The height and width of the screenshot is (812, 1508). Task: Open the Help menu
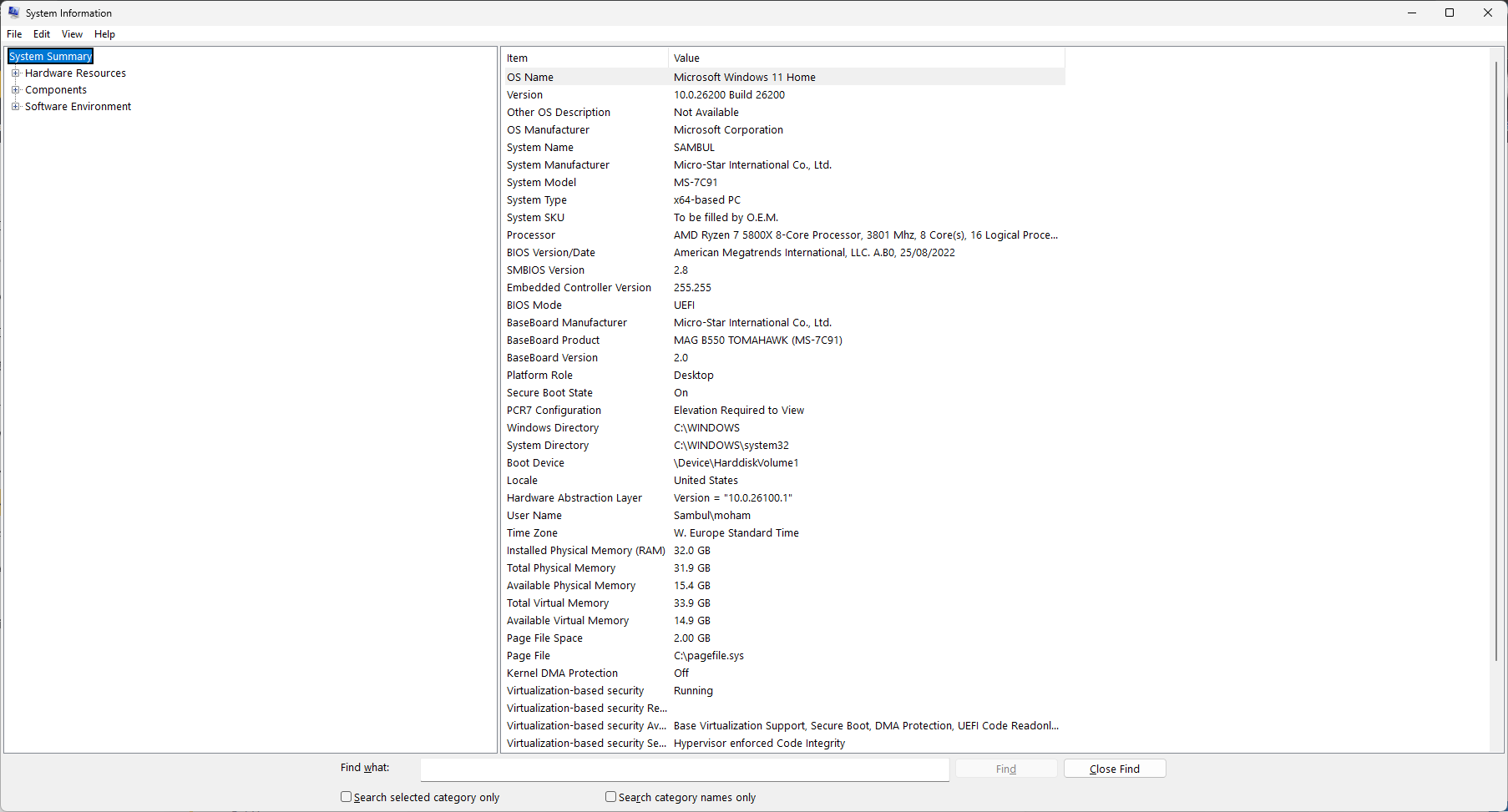click(x=104, y=34)
